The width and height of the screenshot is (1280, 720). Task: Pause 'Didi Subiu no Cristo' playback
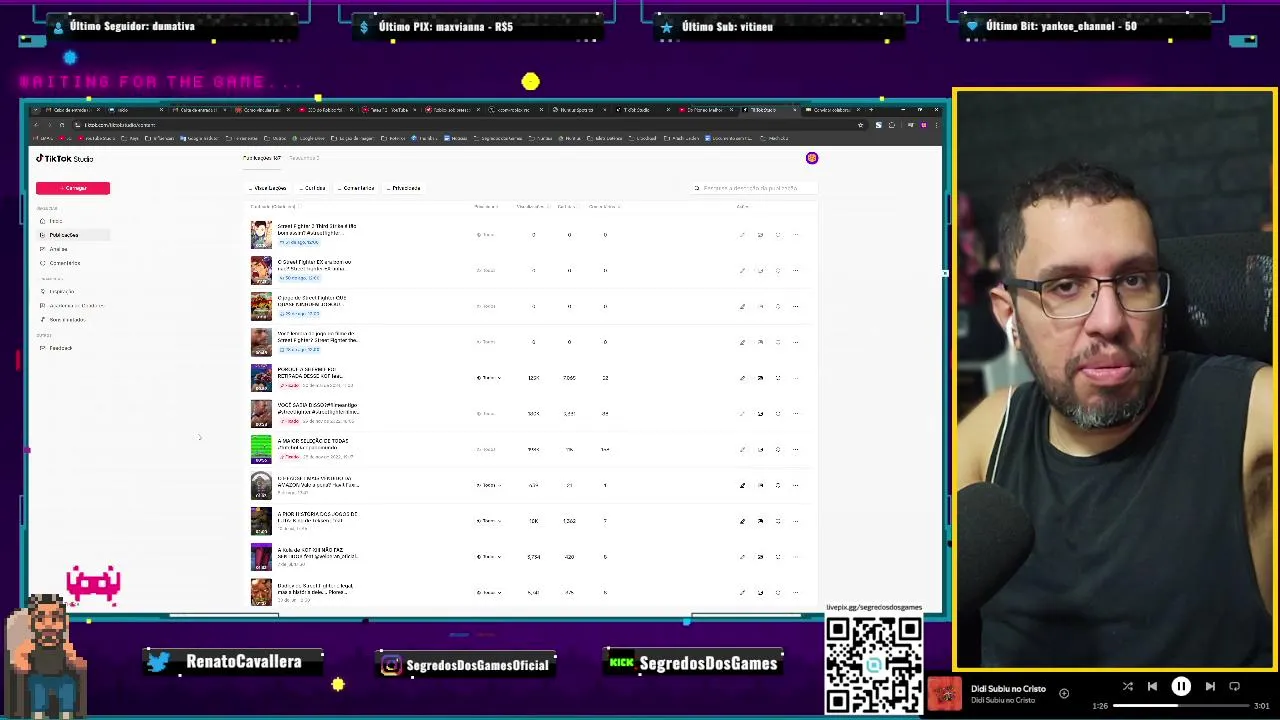click(1181, 687)
